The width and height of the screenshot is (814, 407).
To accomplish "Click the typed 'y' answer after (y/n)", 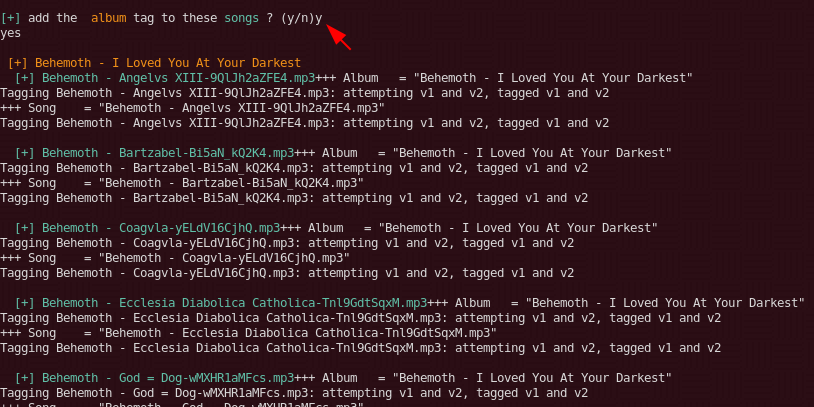I will tap(319, 19).
